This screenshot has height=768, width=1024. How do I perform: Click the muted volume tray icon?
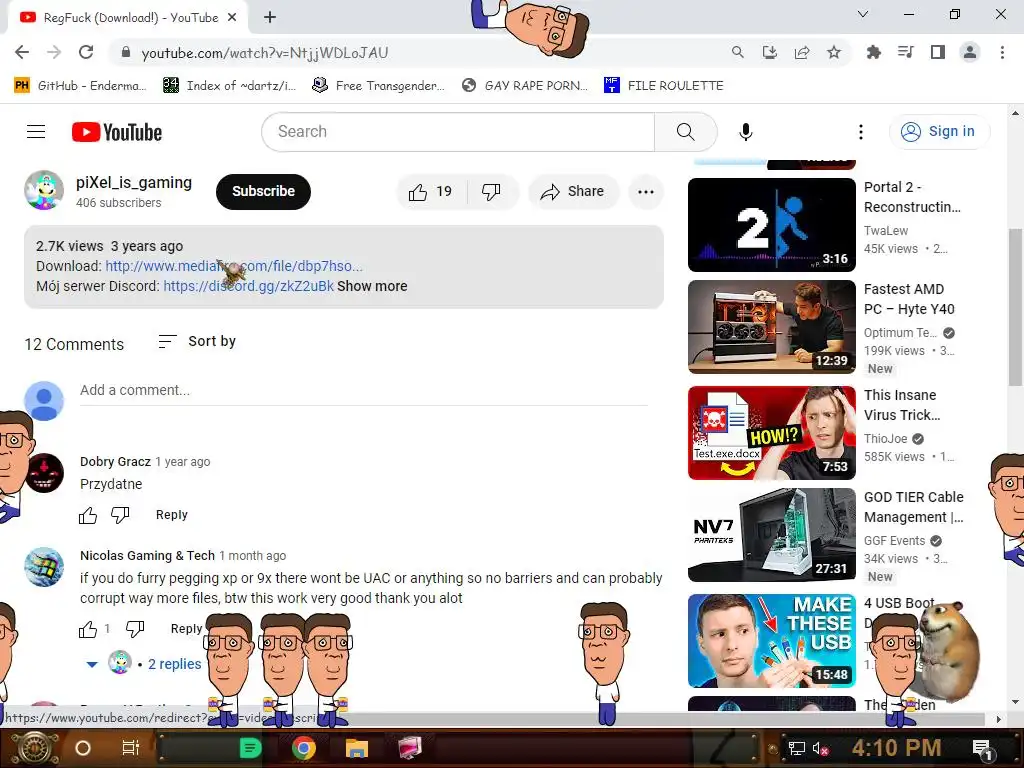coord(820,748)
